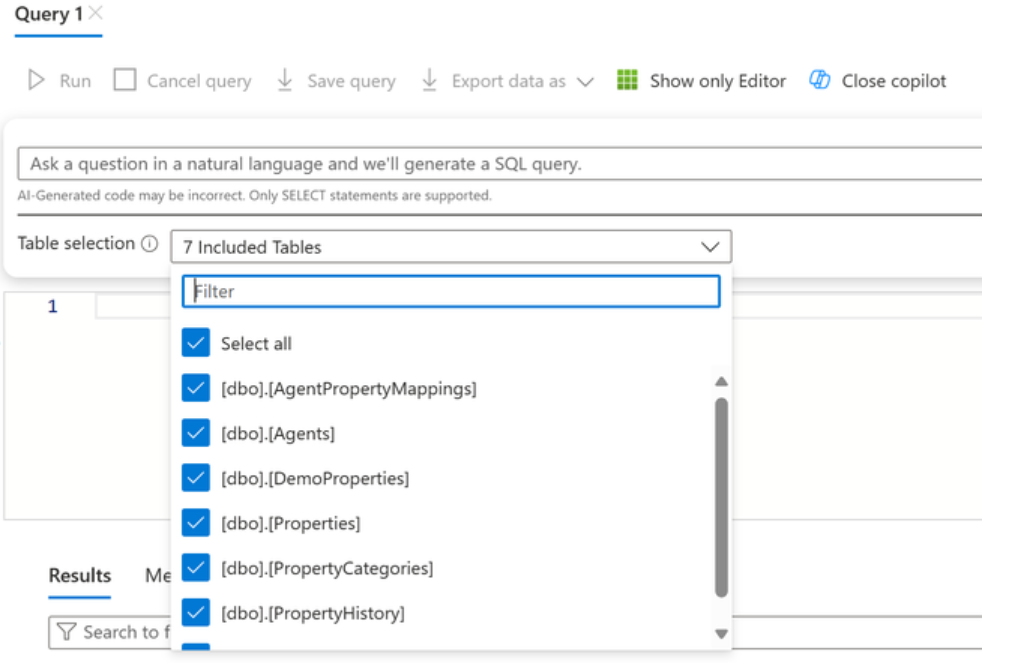Click the Save query download icon

pos(285,81)
